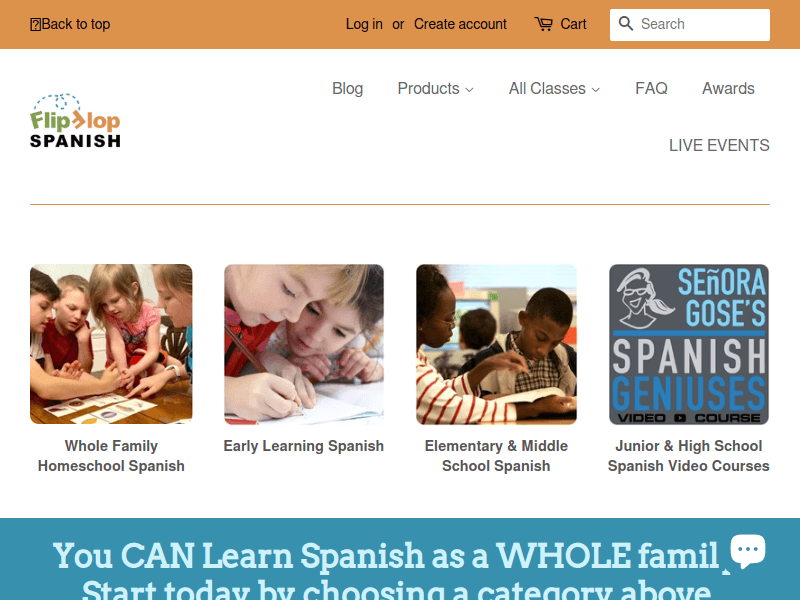Go to the Awards page

pyautogui.click(x=728, y=89)
